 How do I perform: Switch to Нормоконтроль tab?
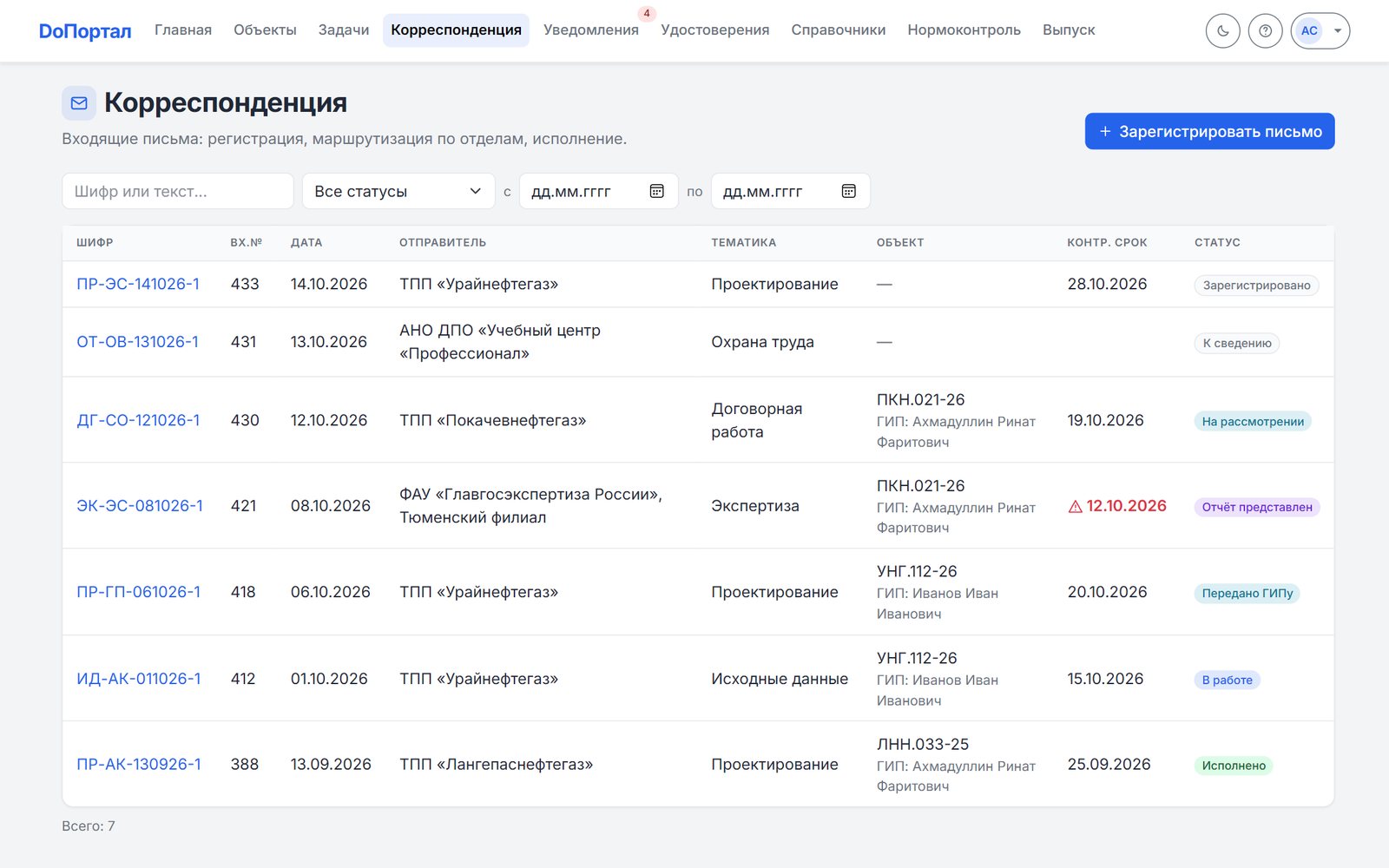(964, 30)
